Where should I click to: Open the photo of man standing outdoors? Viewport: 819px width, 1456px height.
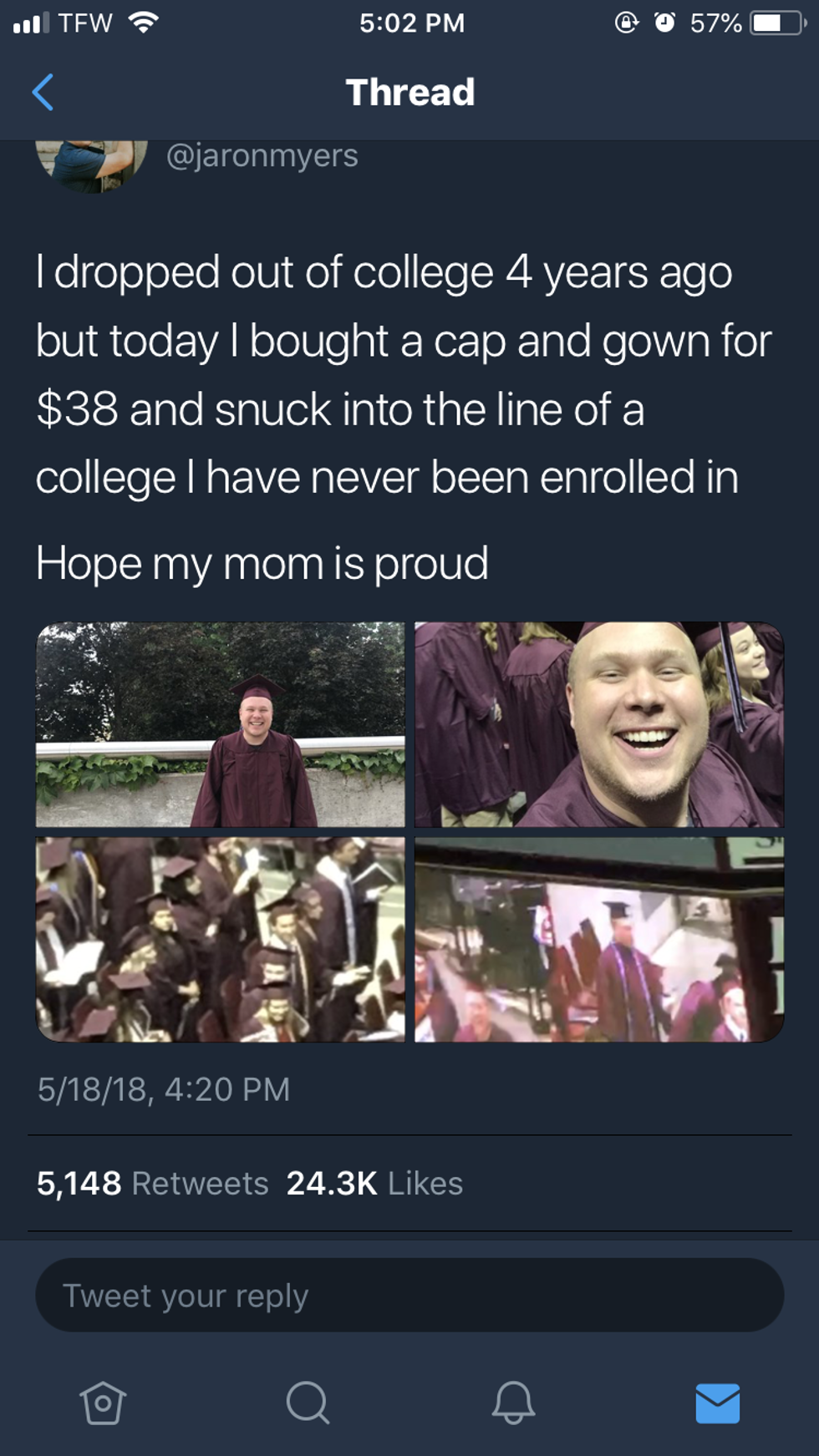(x=221, y=724)
